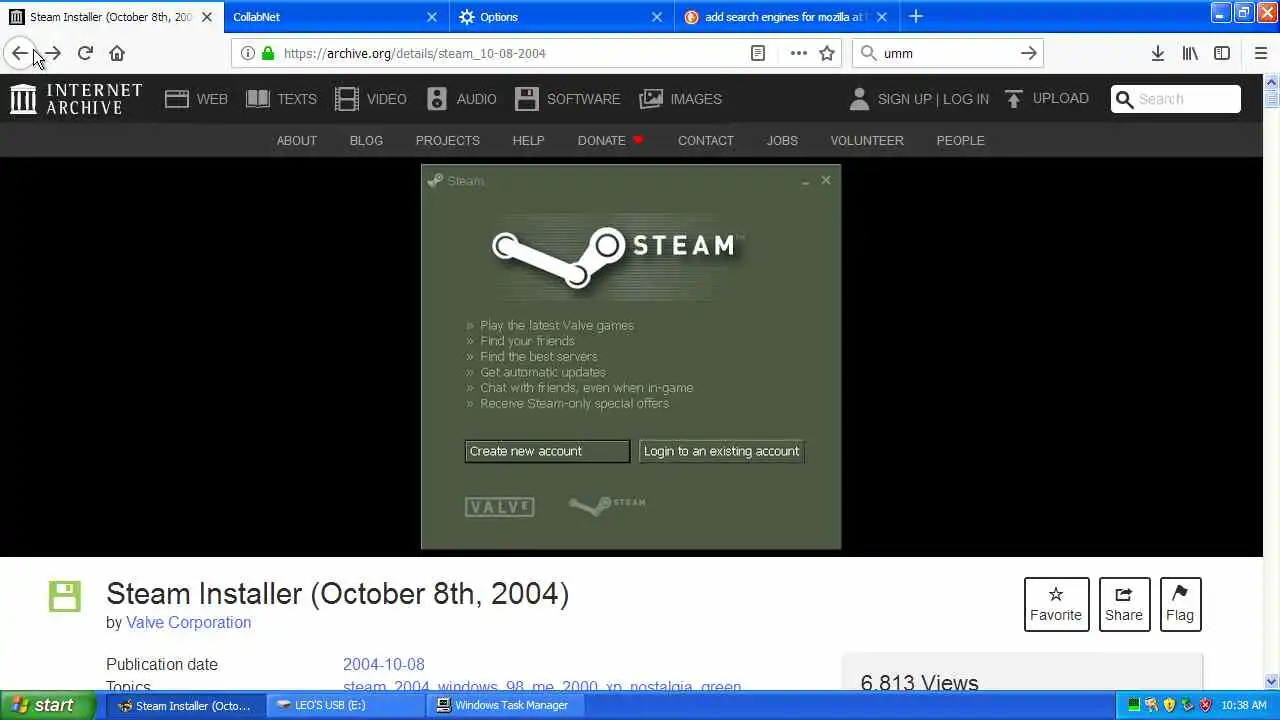Image resolution: width=1280 pixels, height=720 pixels.
Task: Open the TEXTS media section
Action: pos(281,99)
